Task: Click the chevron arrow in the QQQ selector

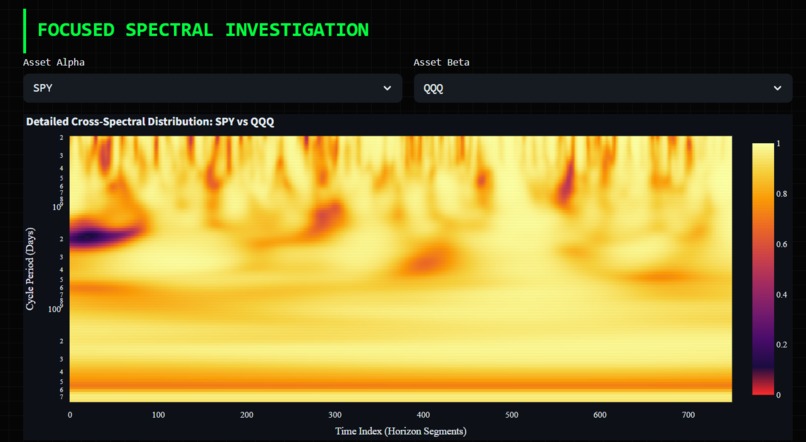Action: tap(777, 88)
